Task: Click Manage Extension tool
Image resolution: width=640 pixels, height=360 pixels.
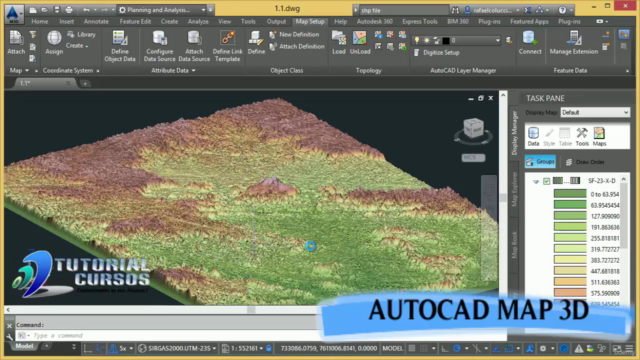Action: tap(573, 43)
